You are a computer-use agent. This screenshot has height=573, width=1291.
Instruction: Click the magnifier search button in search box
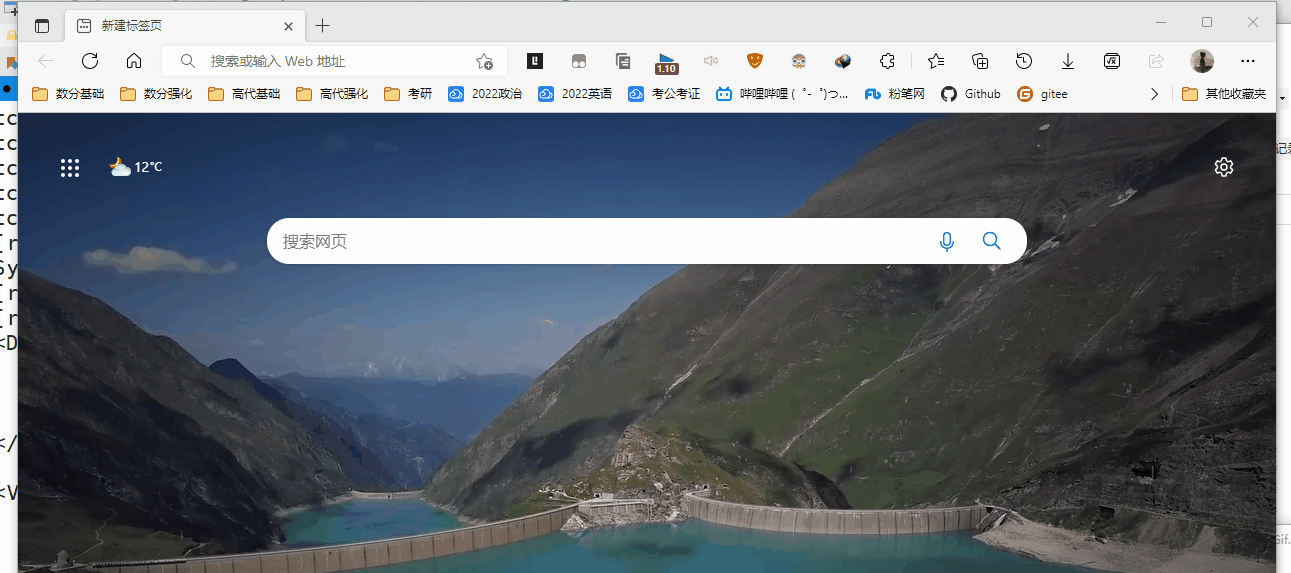pyautogui.click(x=991, y=241)
